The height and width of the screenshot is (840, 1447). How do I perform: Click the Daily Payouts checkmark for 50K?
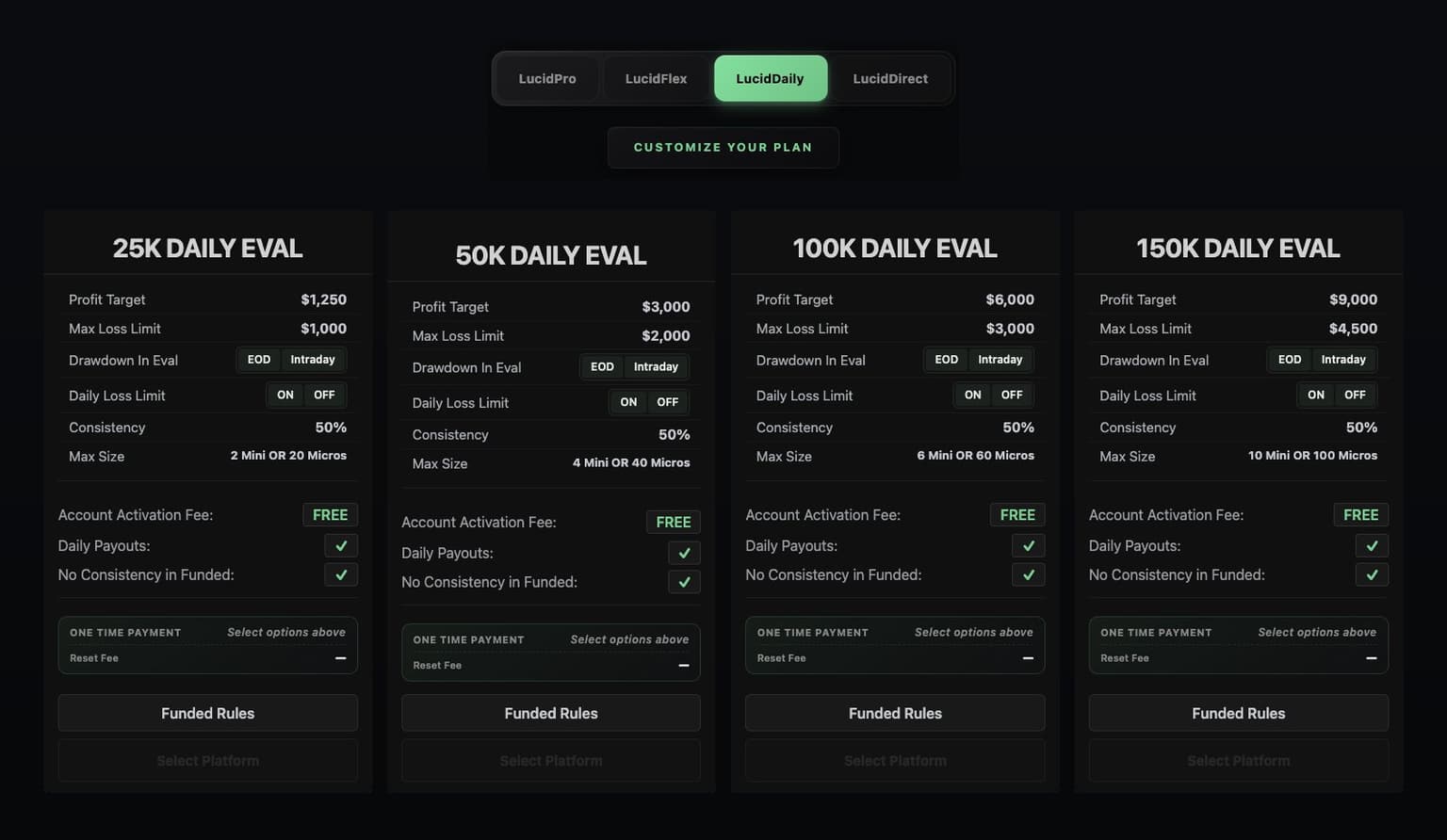(x=684, y=553)
